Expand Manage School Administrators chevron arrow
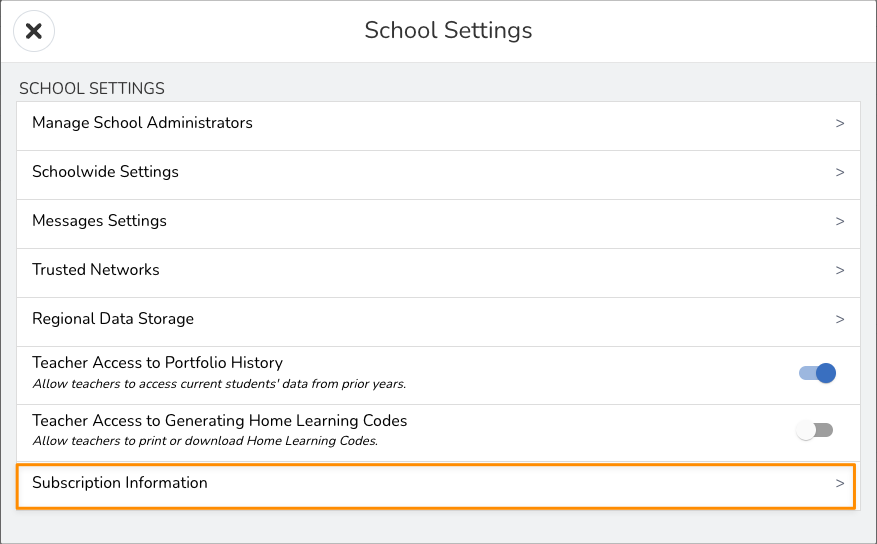The height and width of the screenshot is (544, 877). pos(840,123)
